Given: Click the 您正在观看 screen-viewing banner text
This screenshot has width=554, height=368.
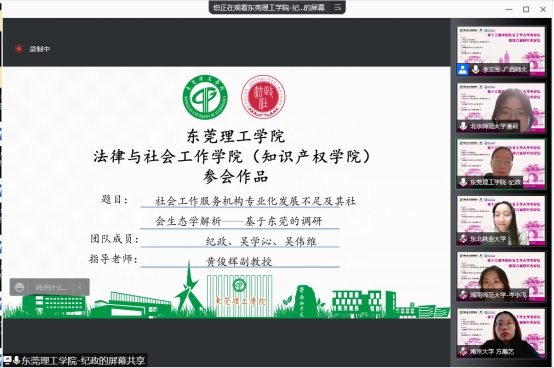Looking at the screenshot, I should click(269, 7).
